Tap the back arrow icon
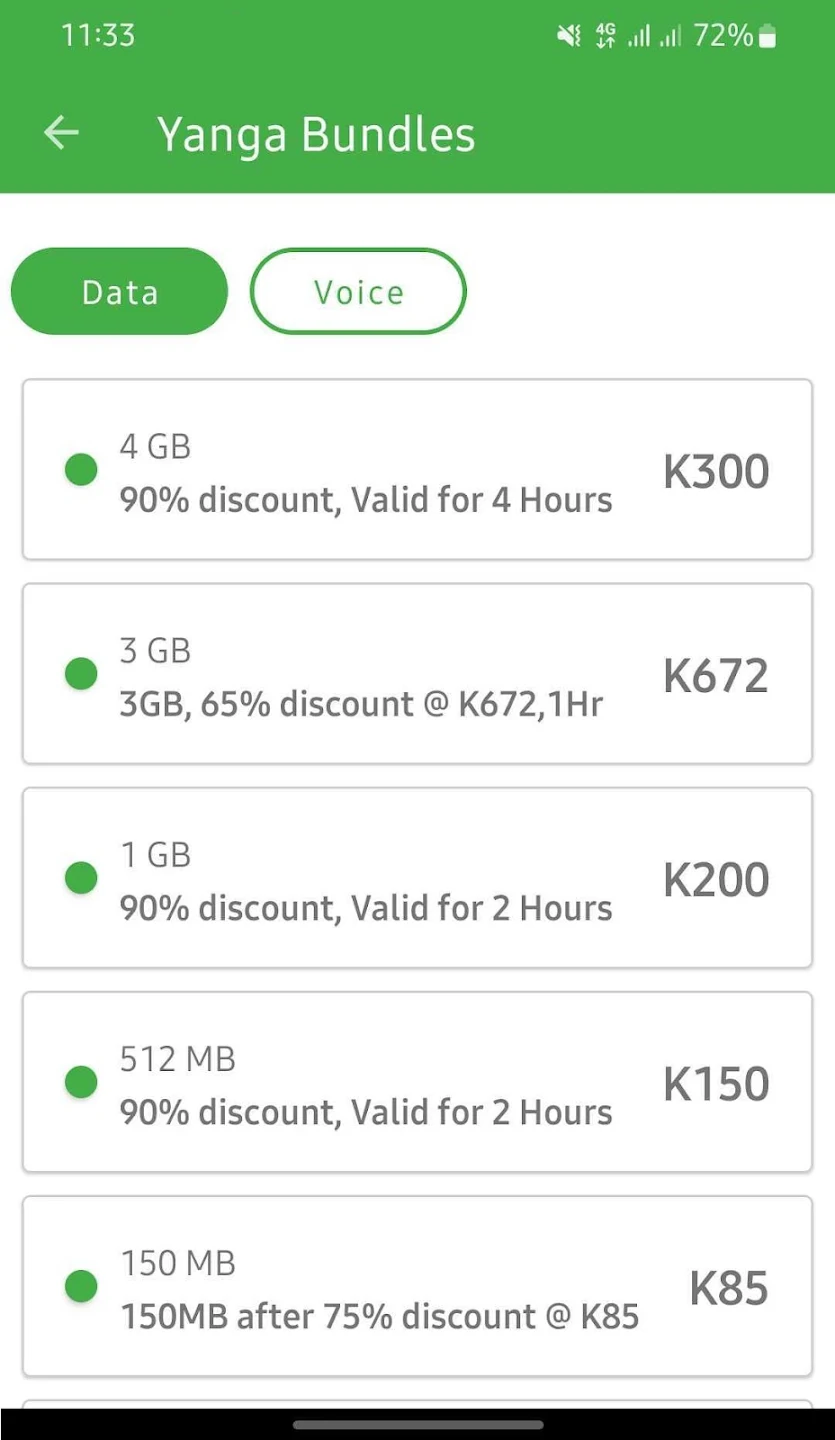 [62, 133]
